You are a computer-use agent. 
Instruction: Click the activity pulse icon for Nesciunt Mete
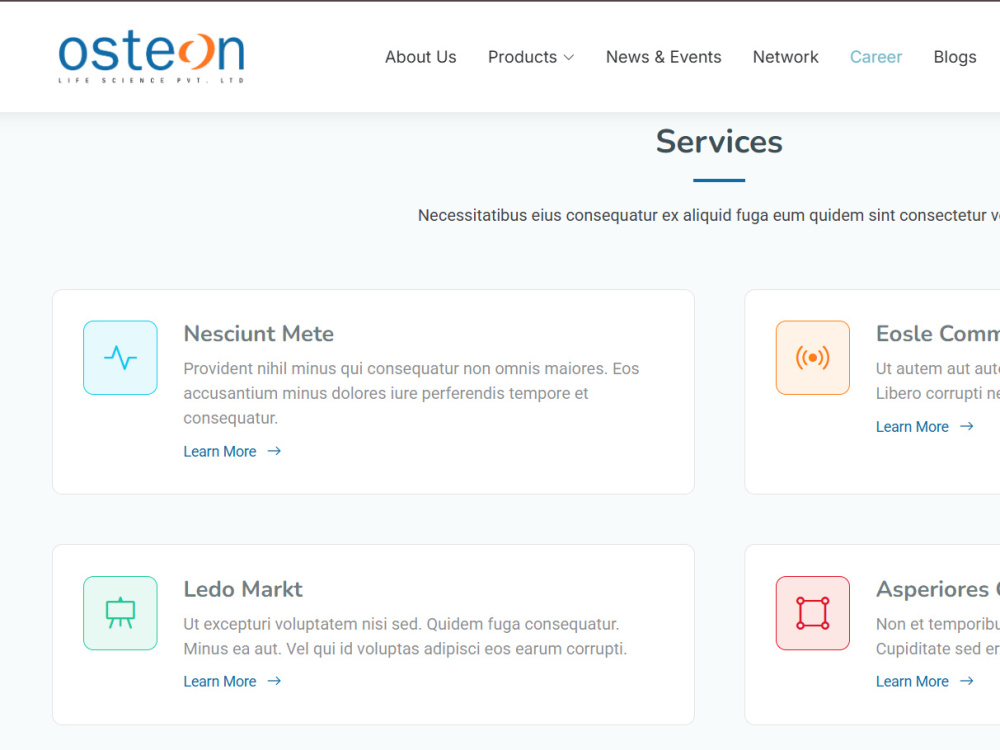(x=121, y=358)
